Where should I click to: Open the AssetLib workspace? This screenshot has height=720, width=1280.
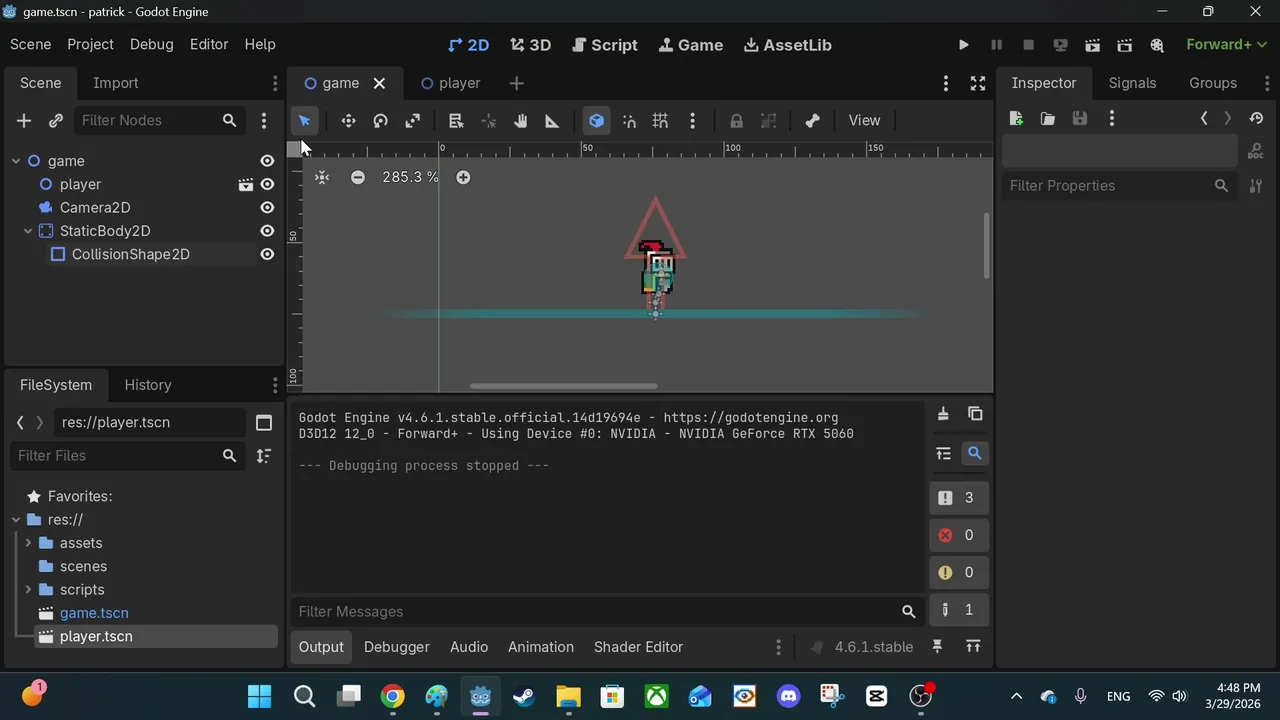pos(788,45)
